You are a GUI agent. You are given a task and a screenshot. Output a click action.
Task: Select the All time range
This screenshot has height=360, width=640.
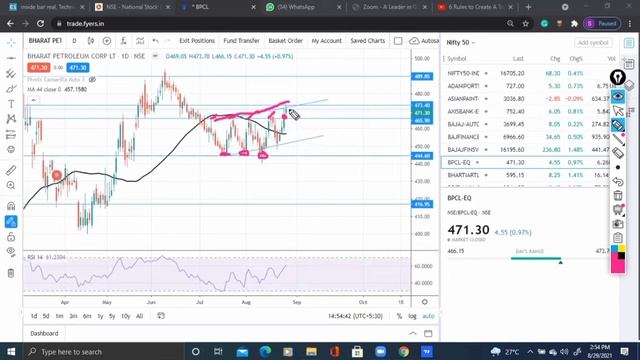point(140,316)
